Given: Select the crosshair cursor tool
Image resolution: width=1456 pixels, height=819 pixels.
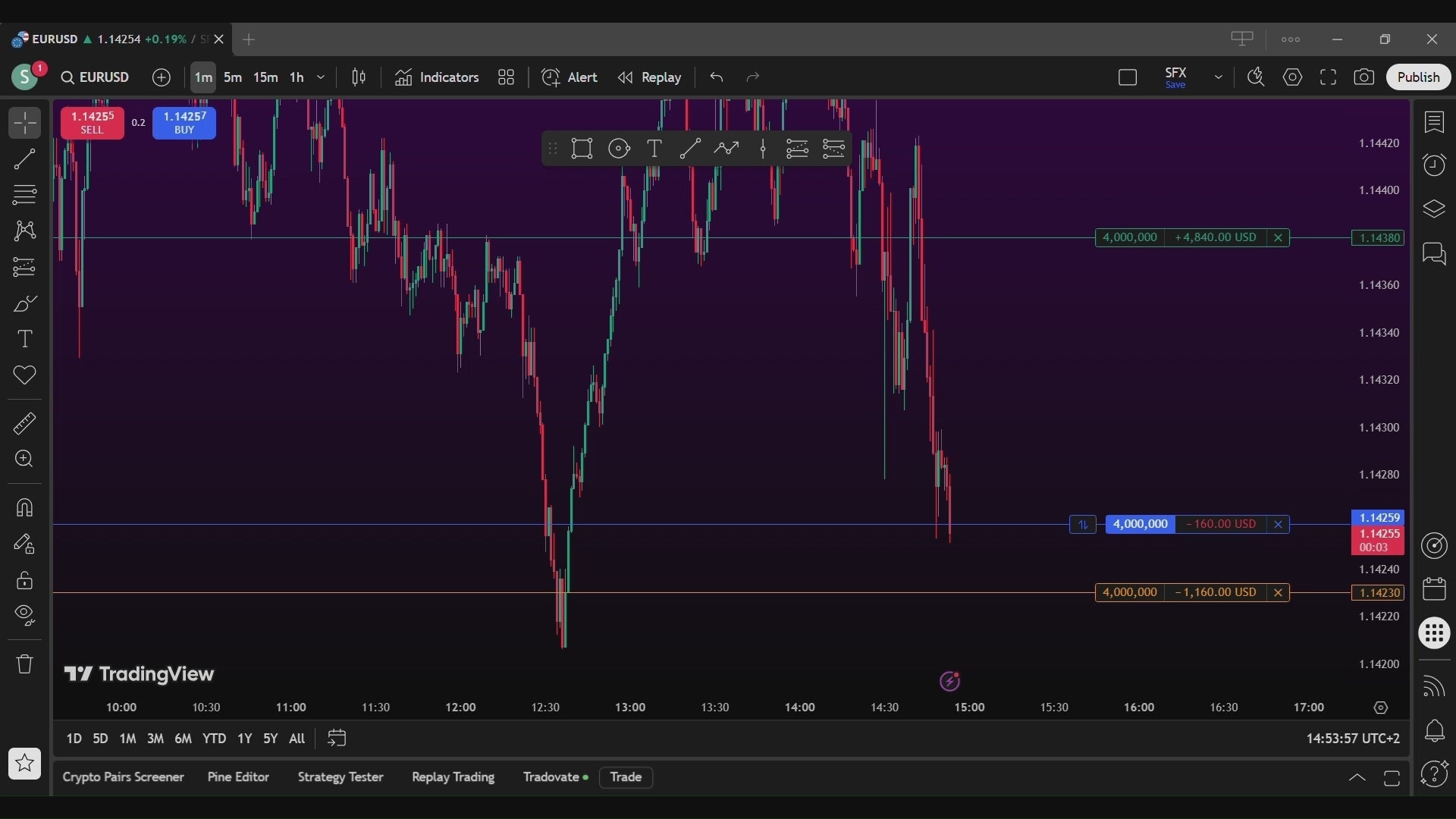Looking at the screenshot, I should 24,123.
